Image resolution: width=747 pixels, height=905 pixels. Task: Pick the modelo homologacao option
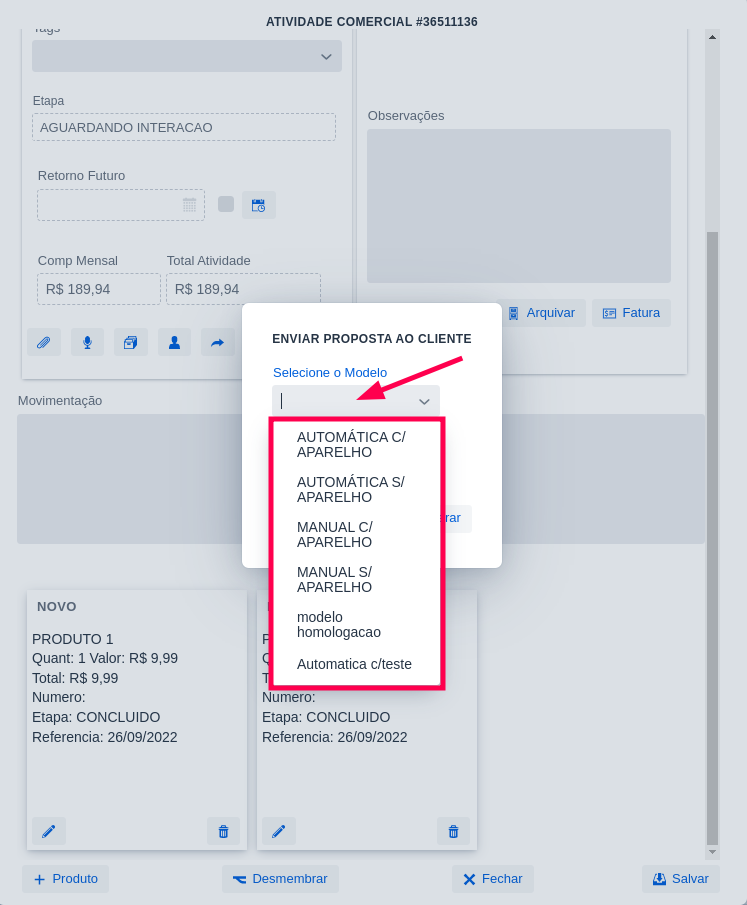click(x=338, y=624)
